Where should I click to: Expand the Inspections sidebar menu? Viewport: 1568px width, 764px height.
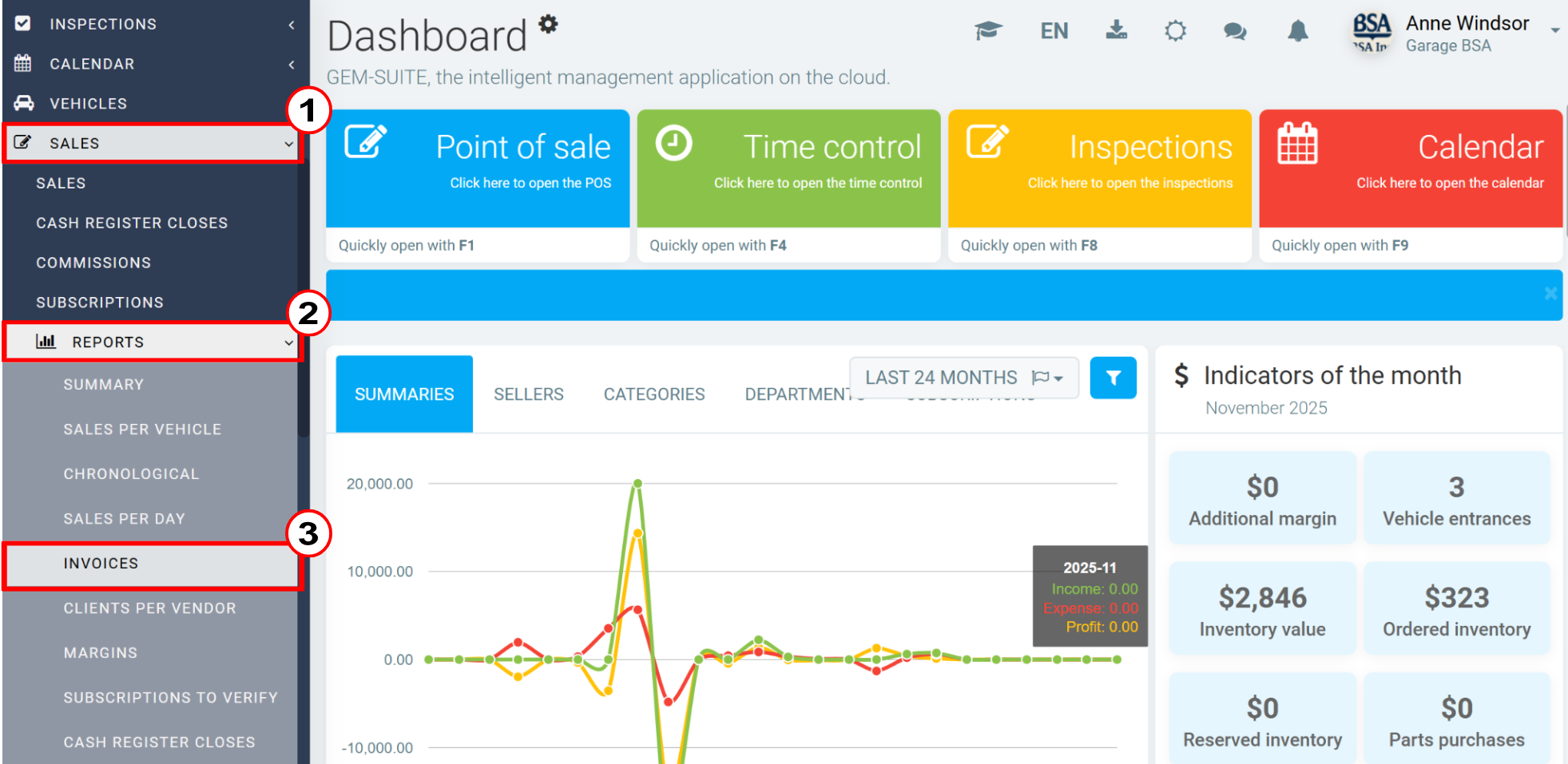click(x=153, y=24)
